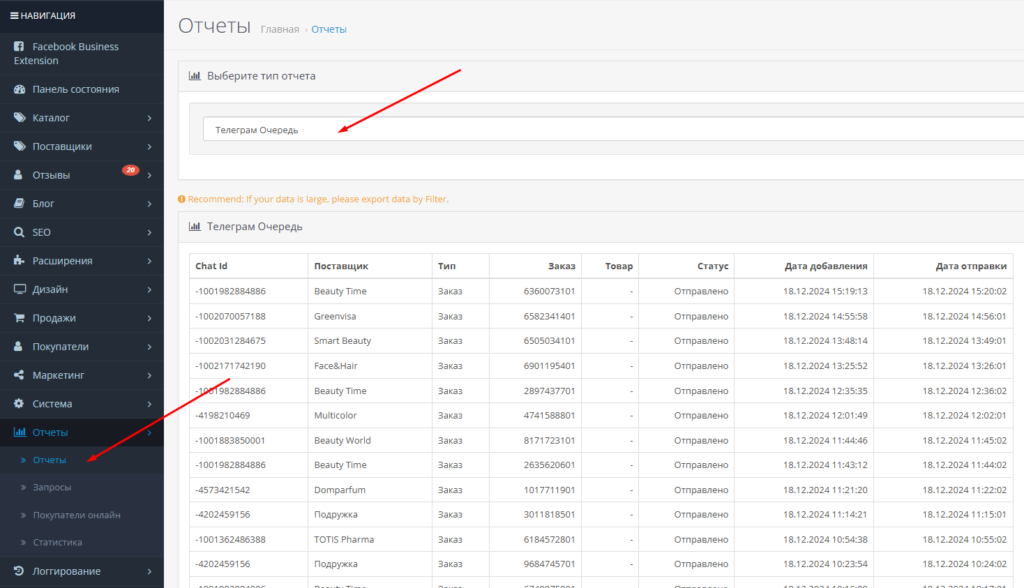1024x588 pixels.
Task: Open the Запросы submenu item
Action: click(52, 487)
